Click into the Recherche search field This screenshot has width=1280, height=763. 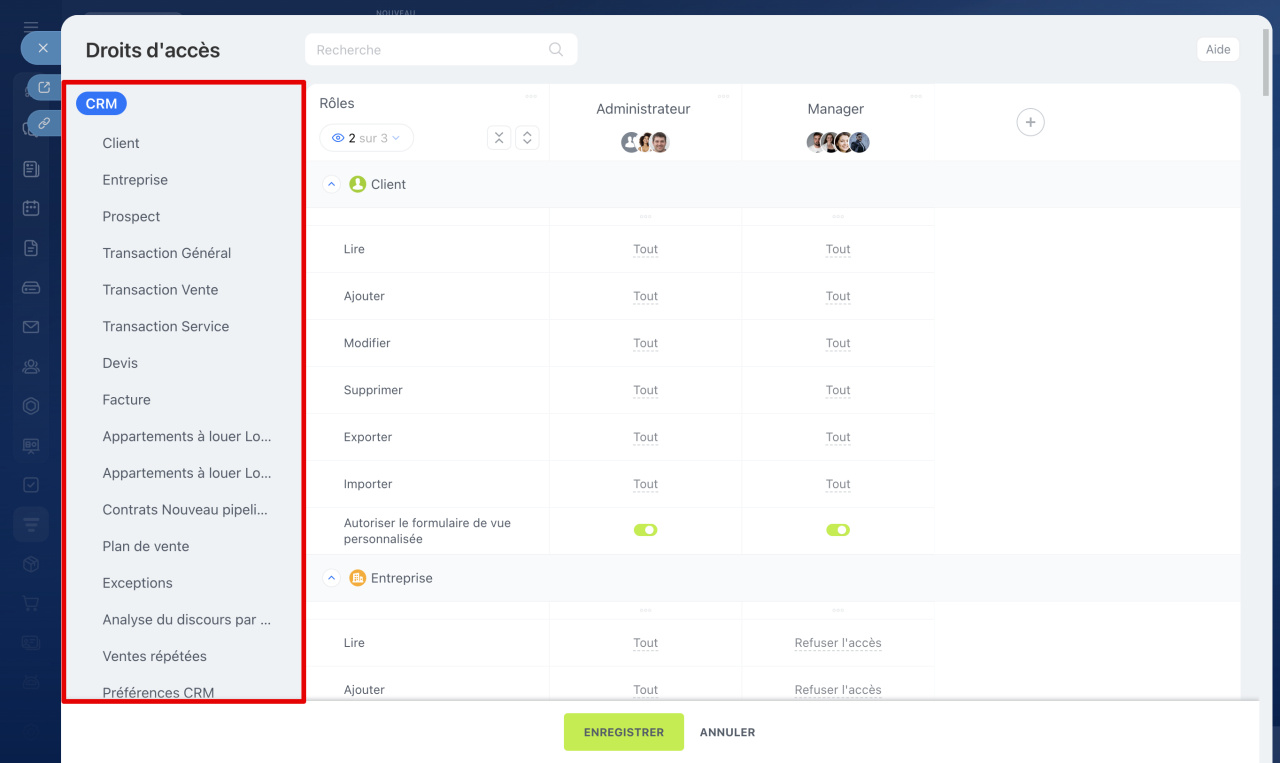430,50
